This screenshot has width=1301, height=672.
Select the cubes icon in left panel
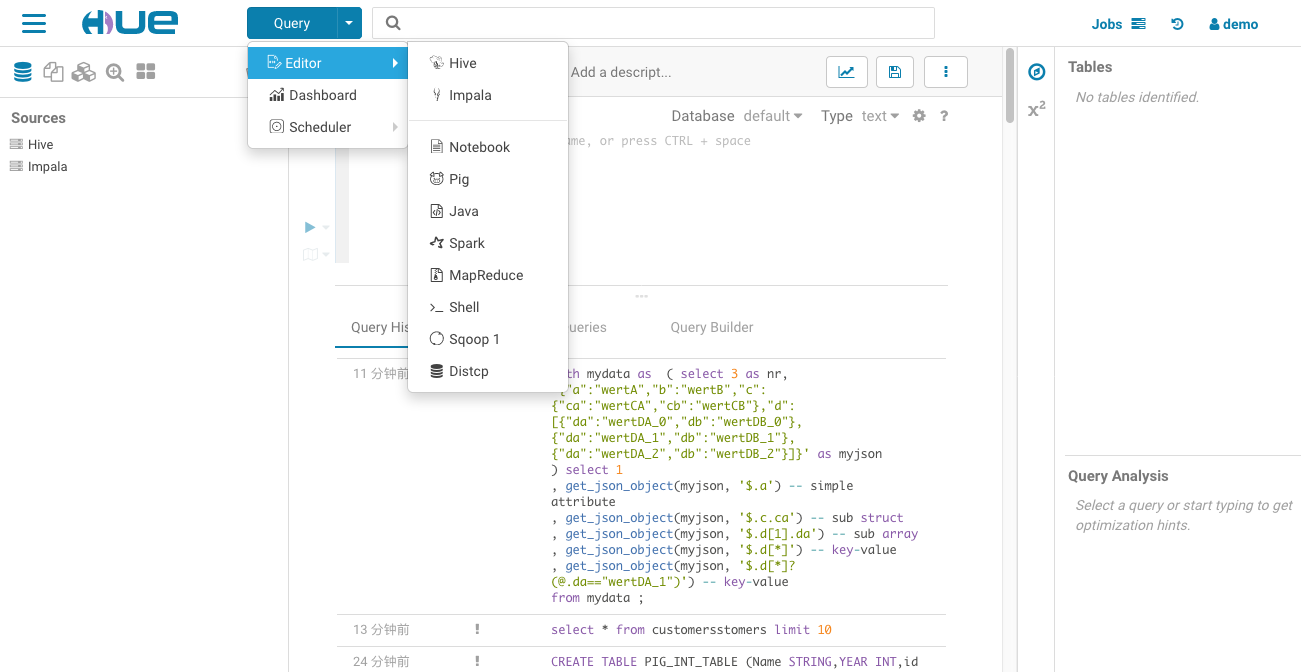84,72
